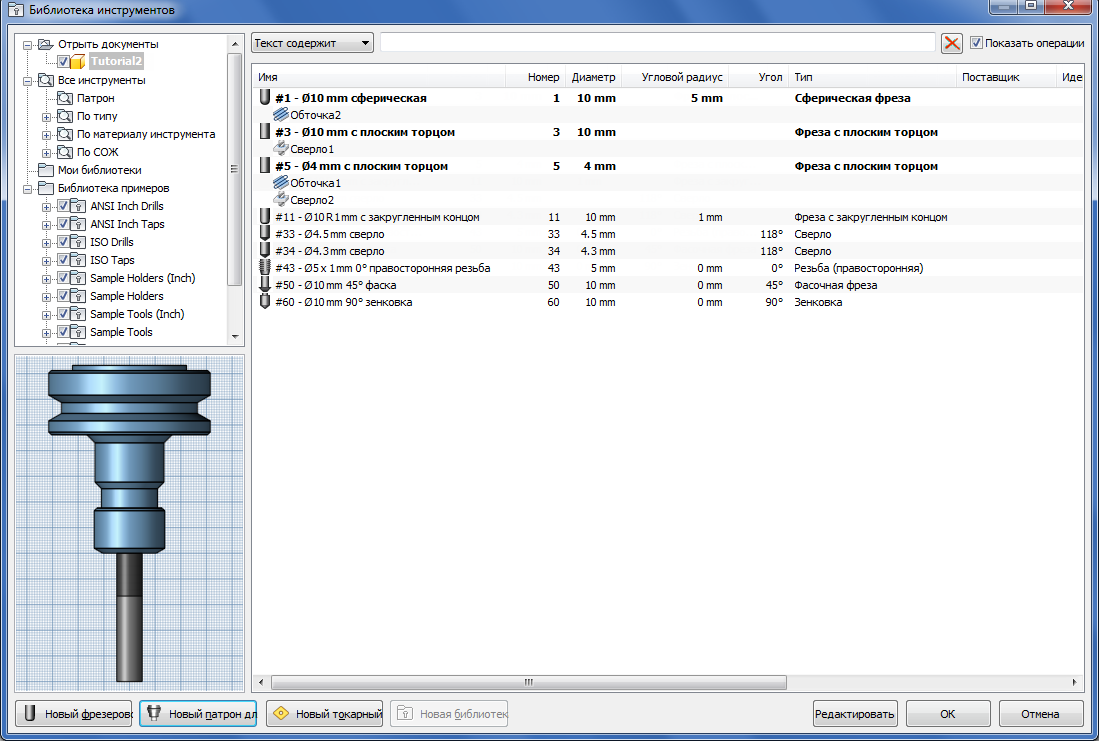1099x741 pixels.
Task: Sort by the Номер column header
Action: point(535,77)
